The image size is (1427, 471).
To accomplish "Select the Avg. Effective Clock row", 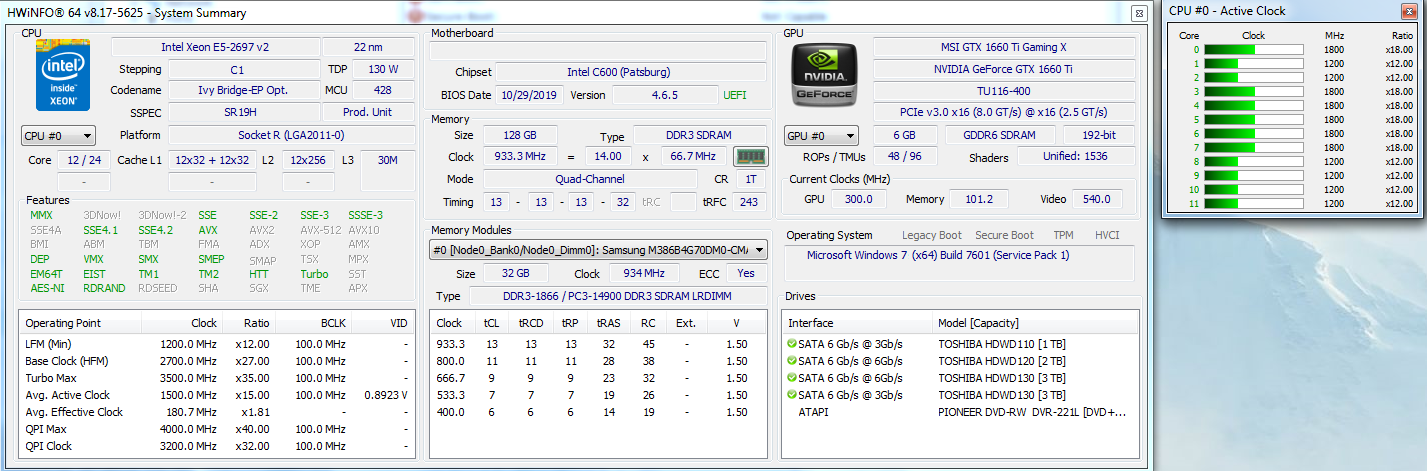I will coord(217,412).
